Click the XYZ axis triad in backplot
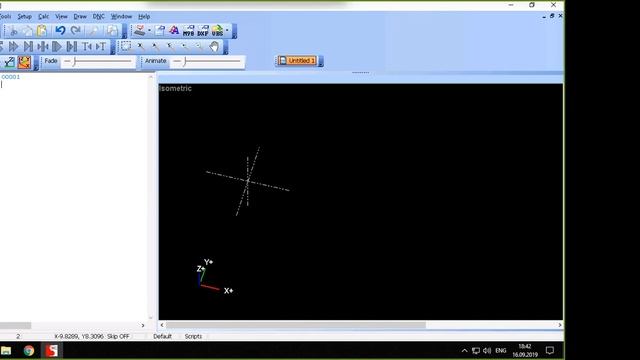The image size is (640, 360). click(215, 277)
